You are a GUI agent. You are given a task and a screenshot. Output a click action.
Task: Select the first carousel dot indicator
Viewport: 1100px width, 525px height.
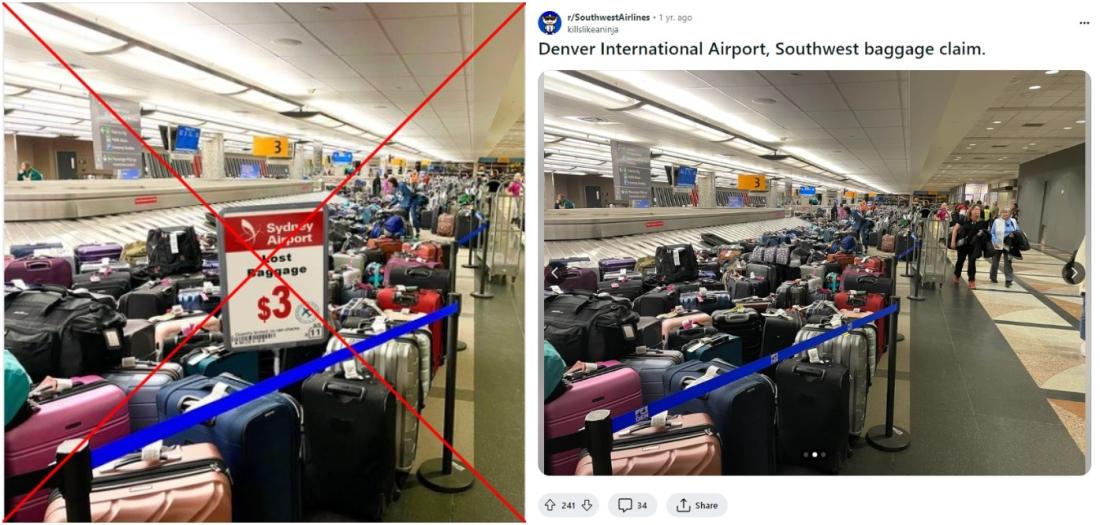pos(805,455)
